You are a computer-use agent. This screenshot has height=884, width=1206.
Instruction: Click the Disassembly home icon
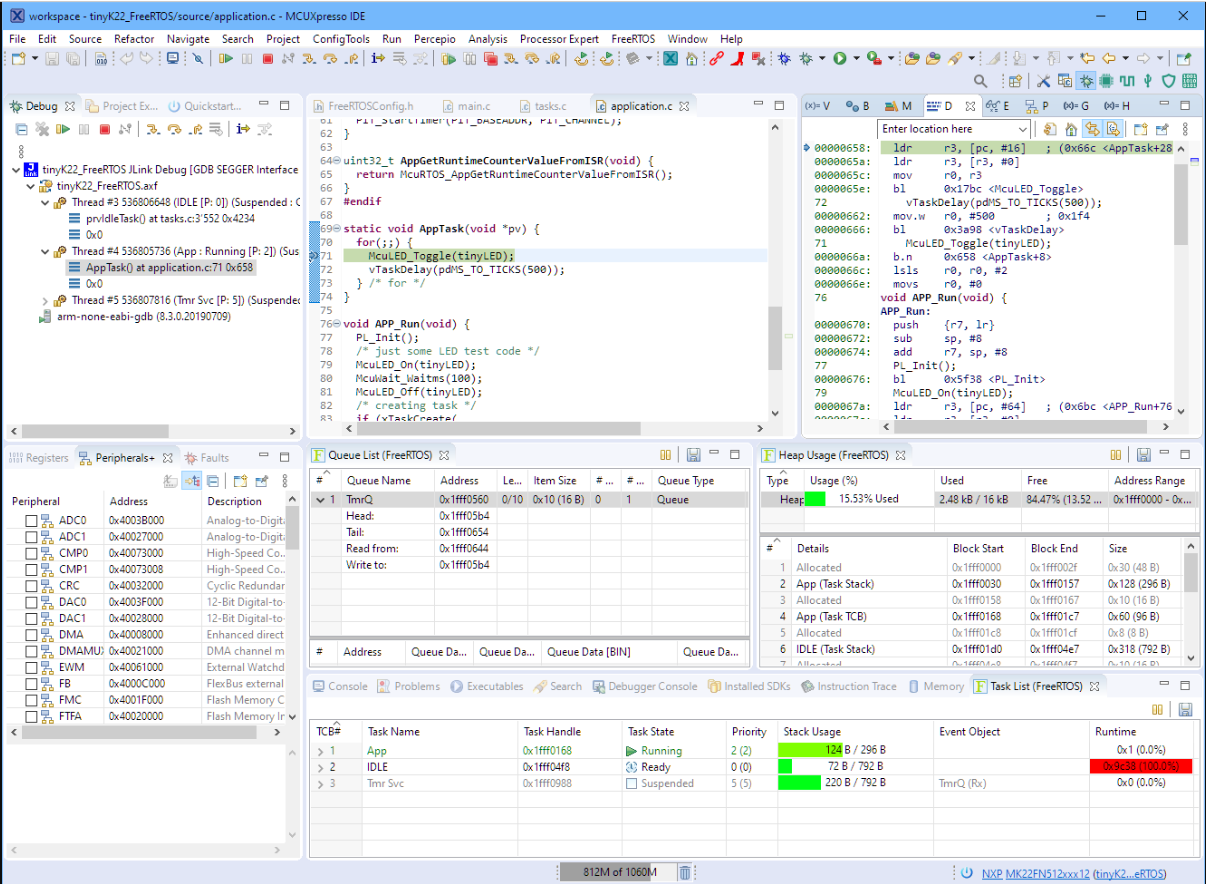point(1071,128)
